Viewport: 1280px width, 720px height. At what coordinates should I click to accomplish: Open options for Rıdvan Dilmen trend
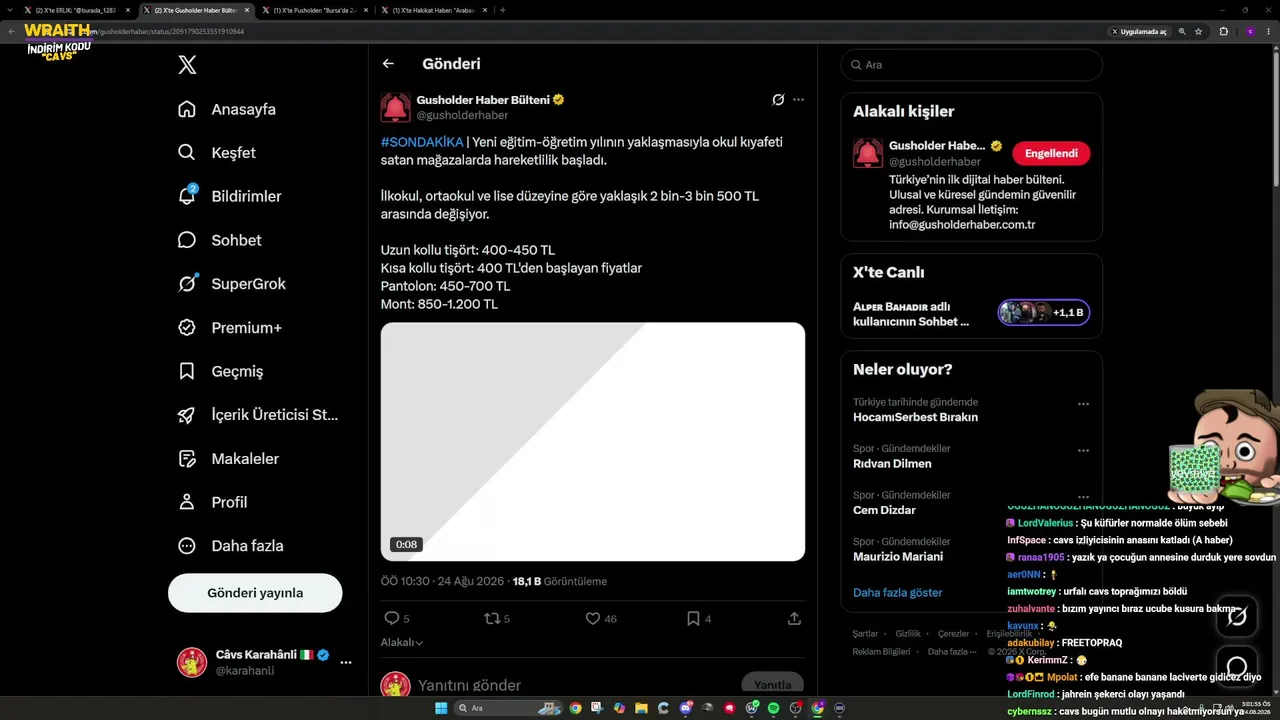[x=1083, y=451]
